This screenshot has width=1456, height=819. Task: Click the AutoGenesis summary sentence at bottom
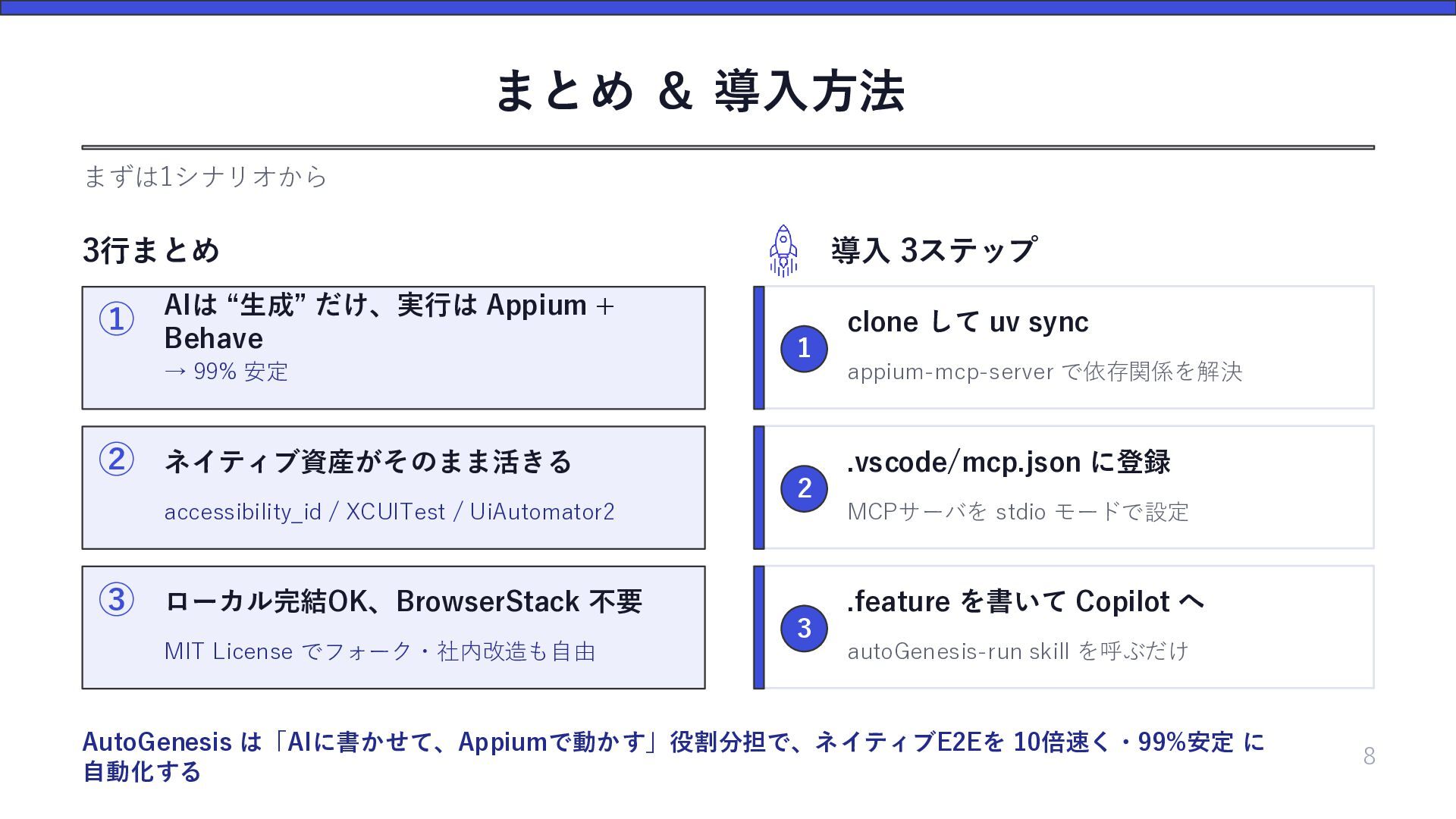[673, 756]
